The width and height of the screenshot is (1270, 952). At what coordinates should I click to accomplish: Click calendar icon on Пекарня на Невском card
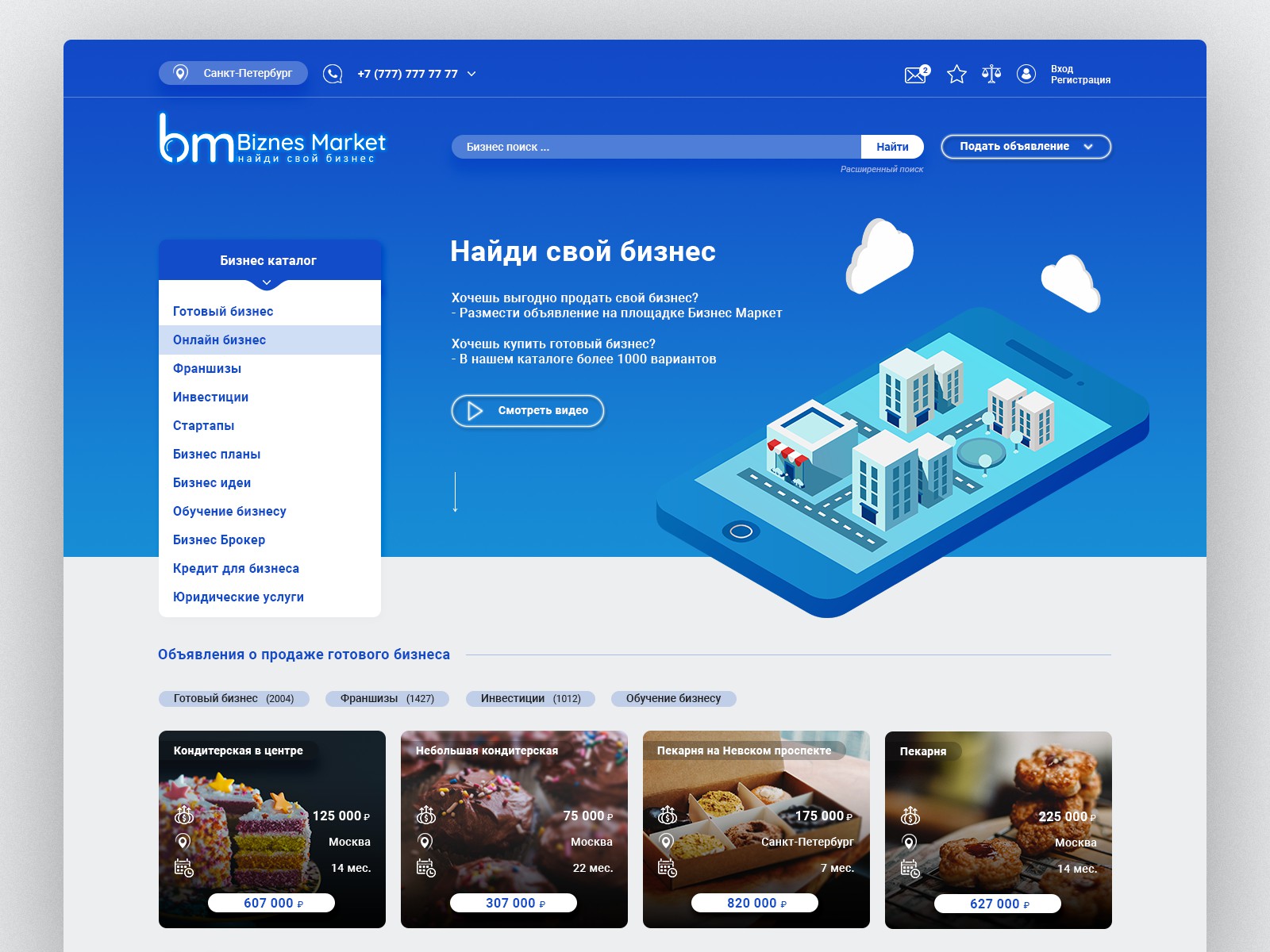click(668, 868)
